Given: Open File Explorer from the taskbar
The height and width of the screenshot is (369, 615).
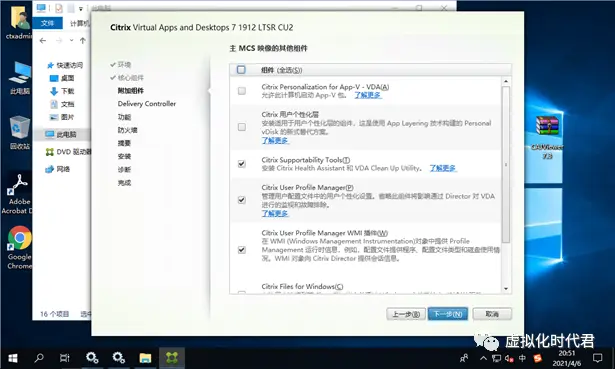Looking at the screenshot, I should coord(145,358).
